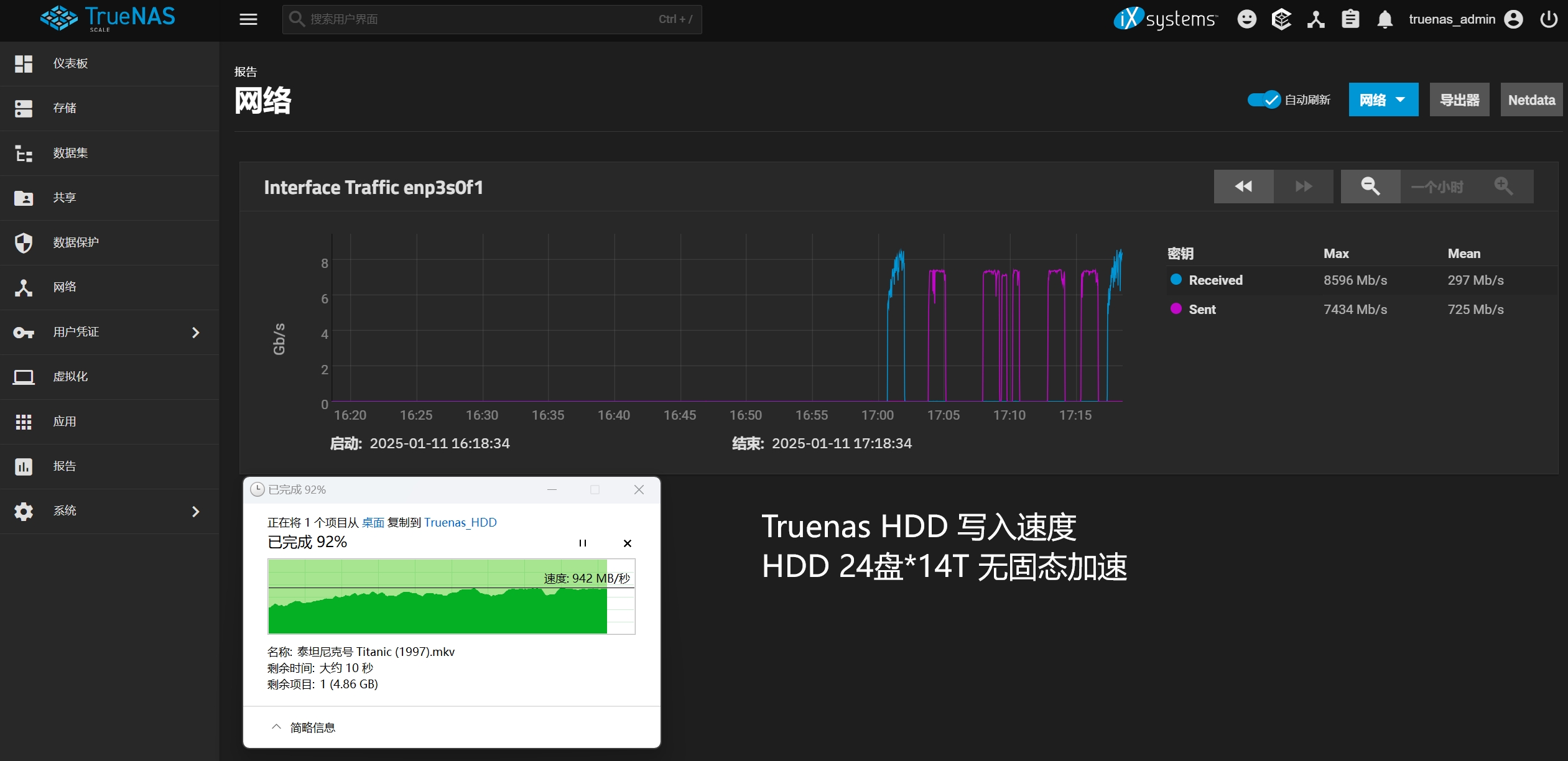Open the iXsystems logo link

click(x=1166, y=19)
